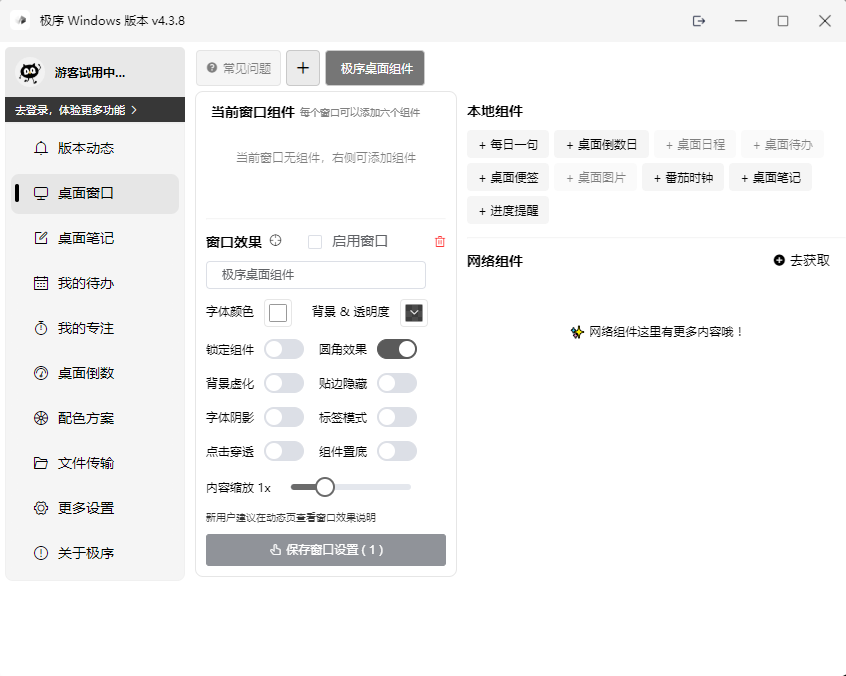
Task: Open 桌面笔记 in the sidebar
Action: [95, 238]
